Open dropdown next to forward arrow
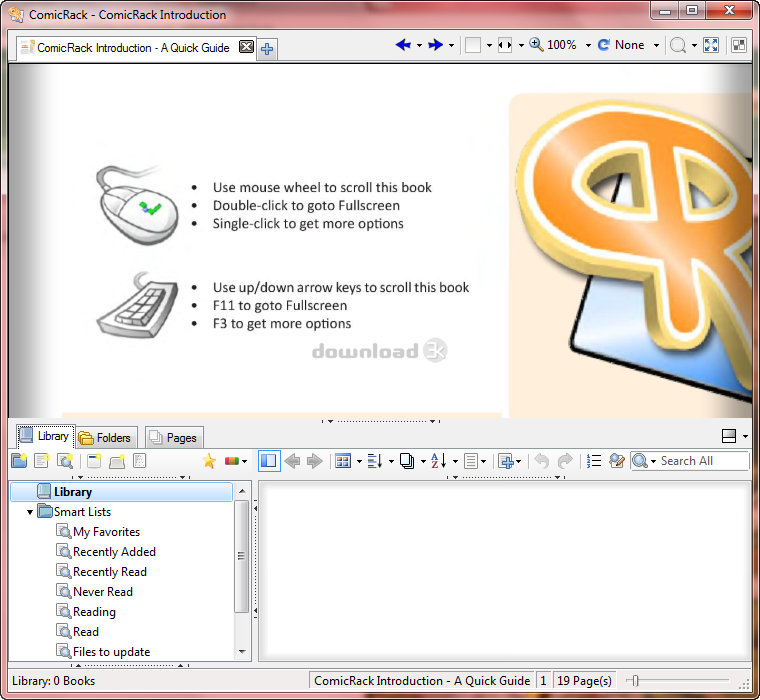 click(x=451, y=46)
